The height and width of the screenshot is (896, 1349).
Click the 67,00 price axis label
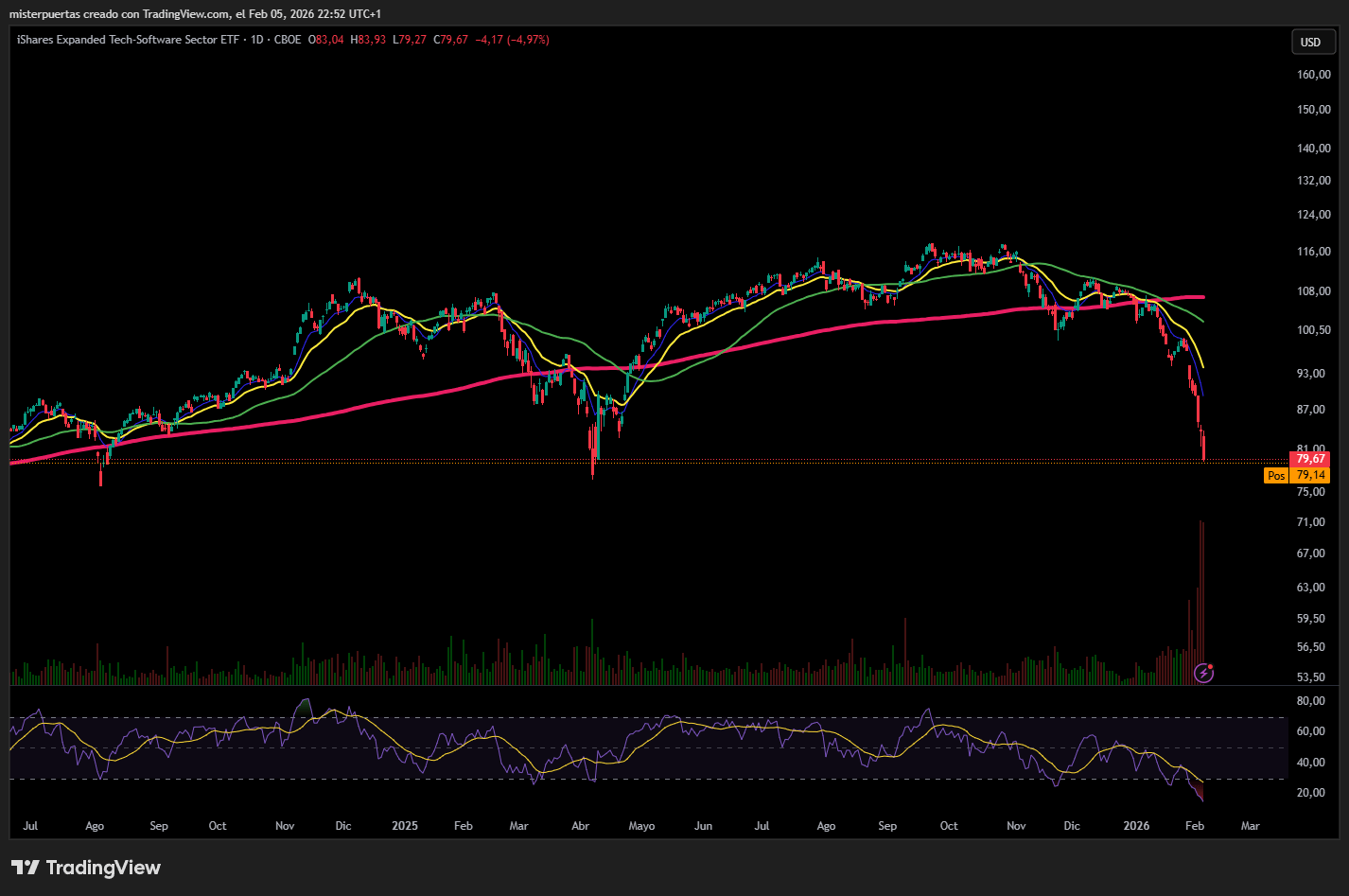(1311, 553)
